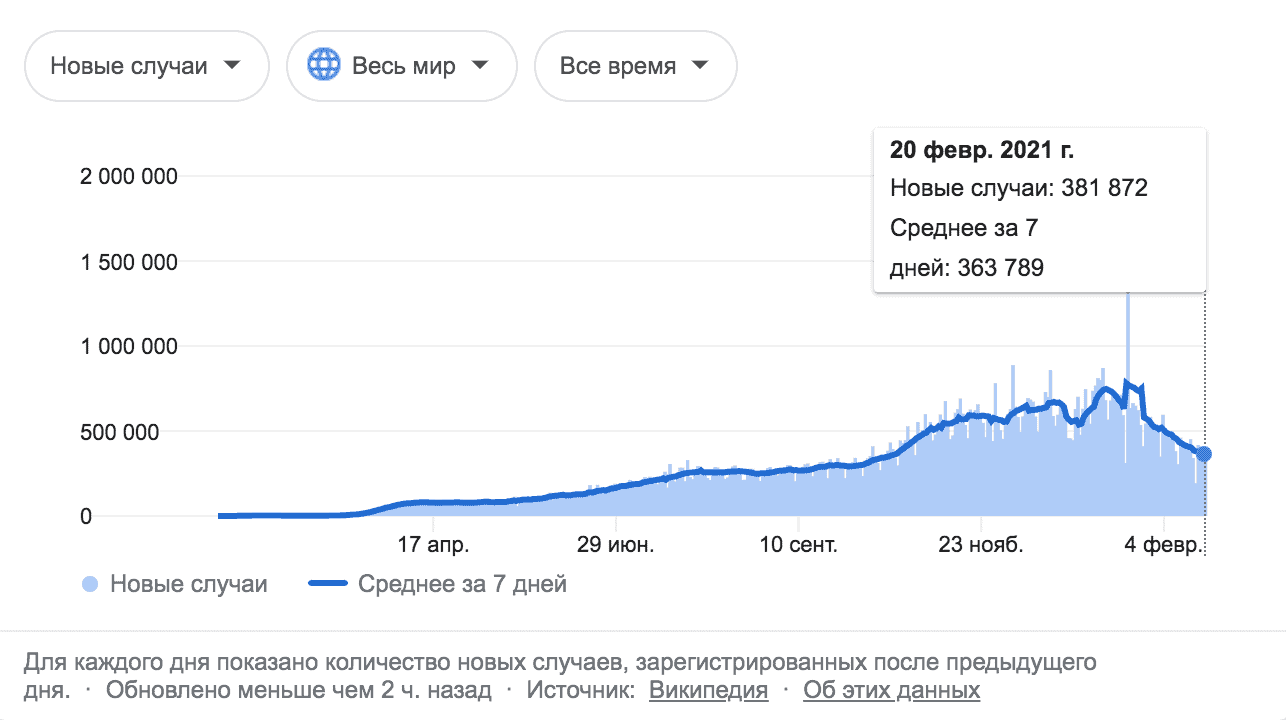
Task: Click the 23 нояб. axis label
Action: pos(981,546)
